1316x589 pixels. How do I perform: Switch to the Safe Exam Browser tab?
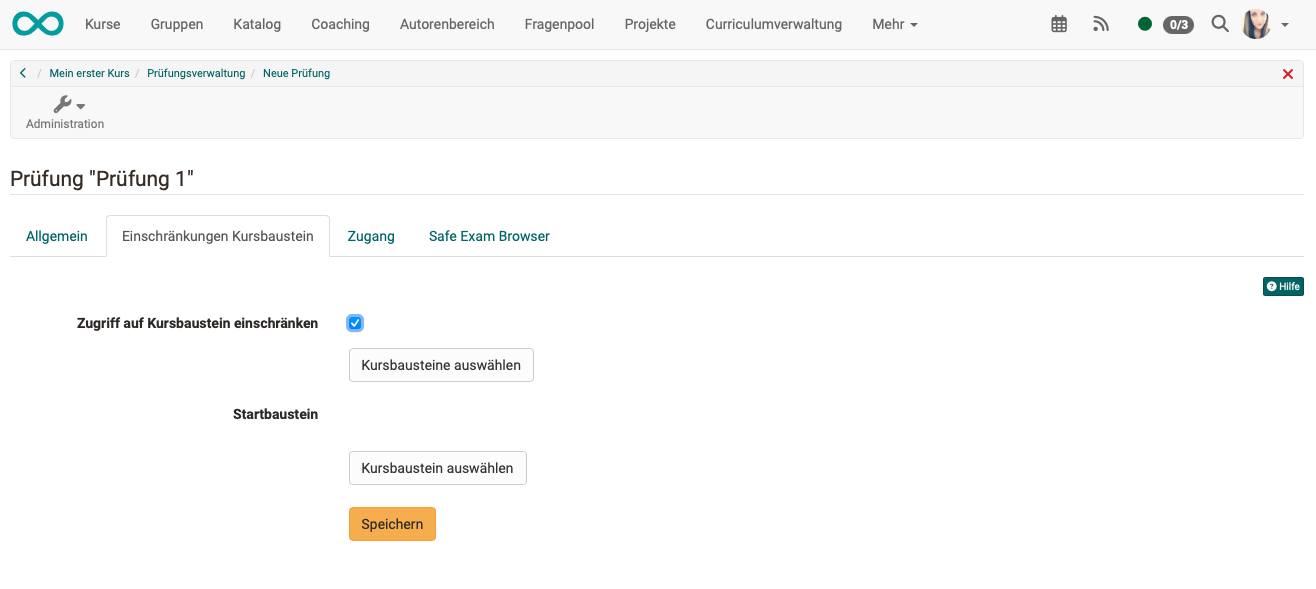[489, 236]
